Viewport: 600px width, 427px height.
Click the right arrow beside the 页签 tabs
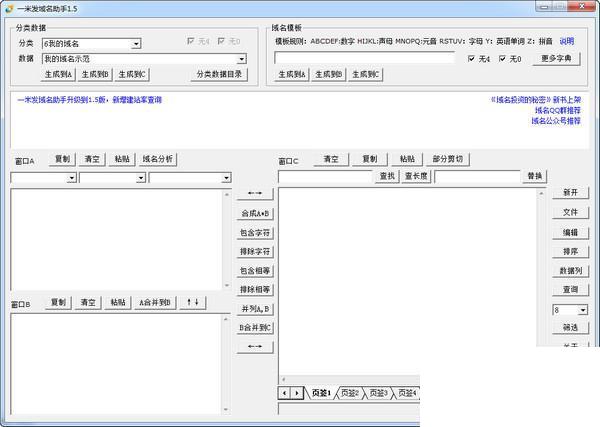pos(297,393)
